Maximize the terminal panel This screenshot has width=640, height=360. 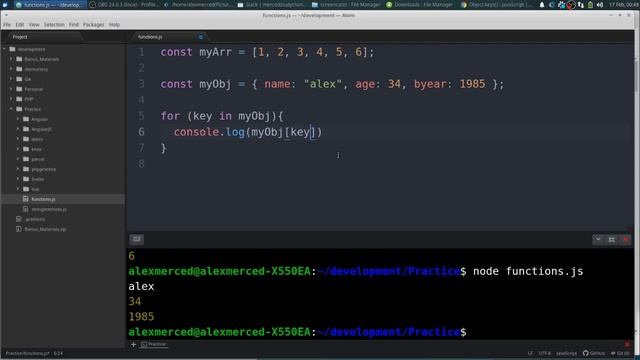[x=611, y=240]
